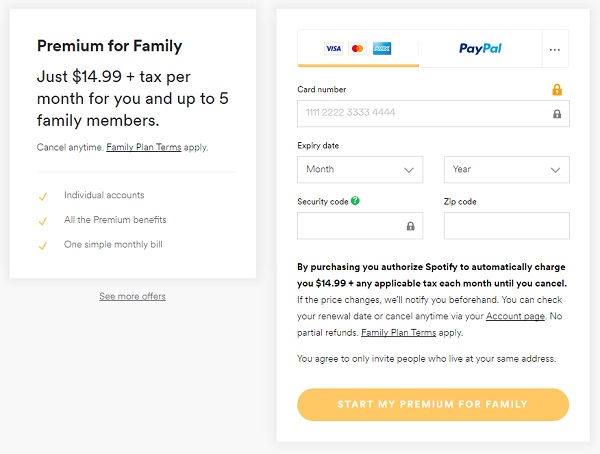Select the credit card payment tab
Screen dimensions: 600x454
point(358,48)
